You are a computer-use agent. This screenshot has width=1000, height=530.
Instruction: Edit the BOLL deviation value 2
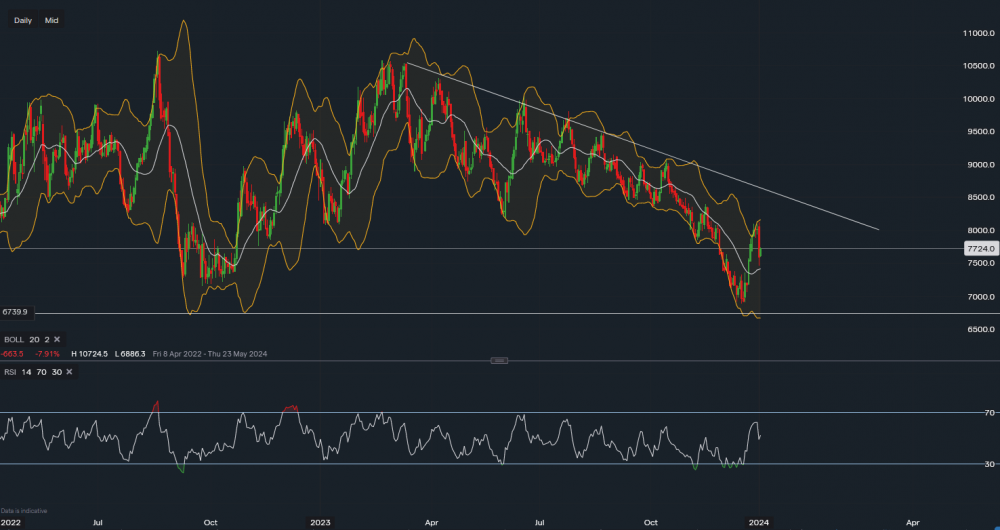tap(45, 340)
